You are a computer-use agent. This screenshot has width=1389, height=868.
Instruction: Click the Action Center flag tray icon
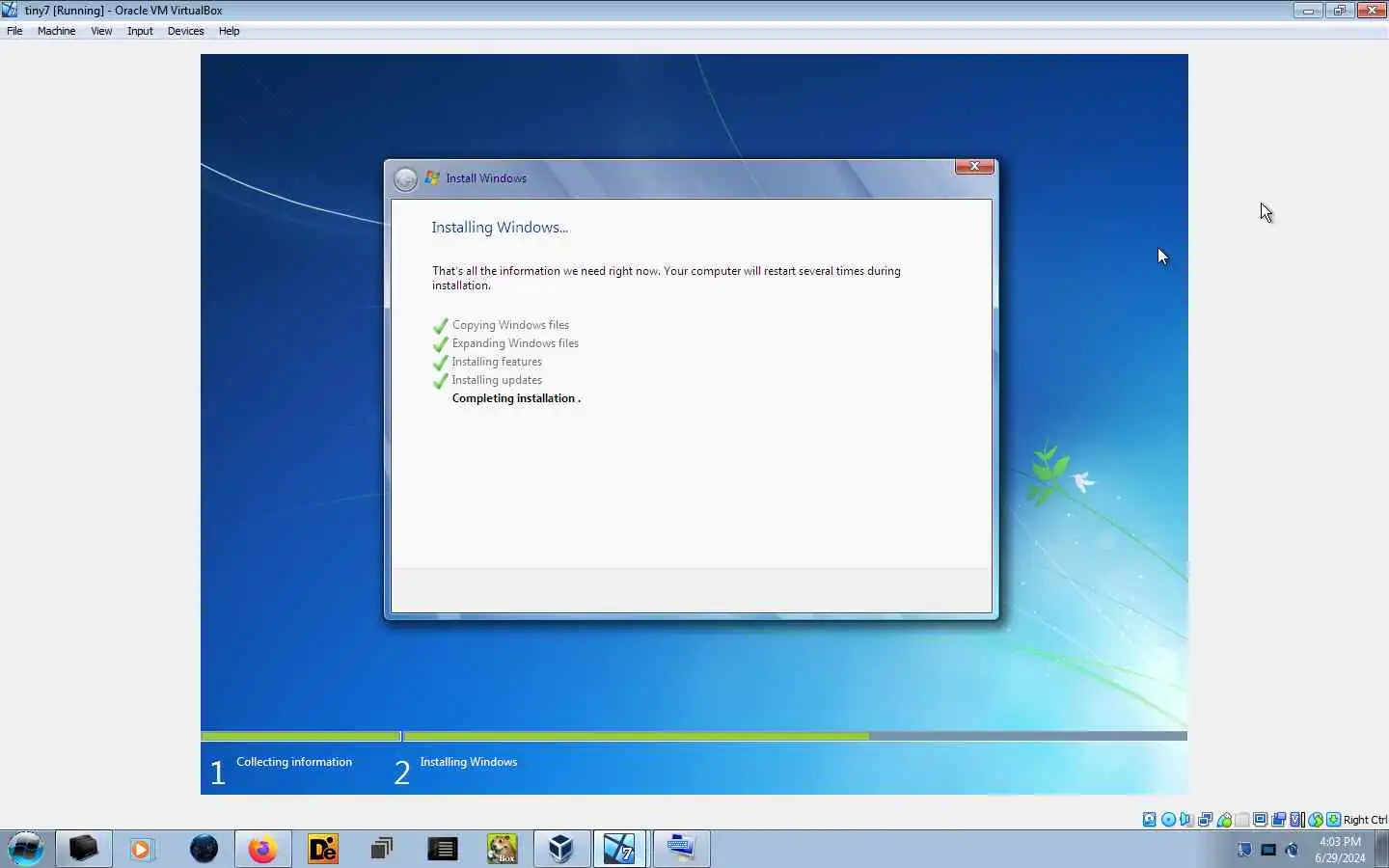coord(1244,850)
